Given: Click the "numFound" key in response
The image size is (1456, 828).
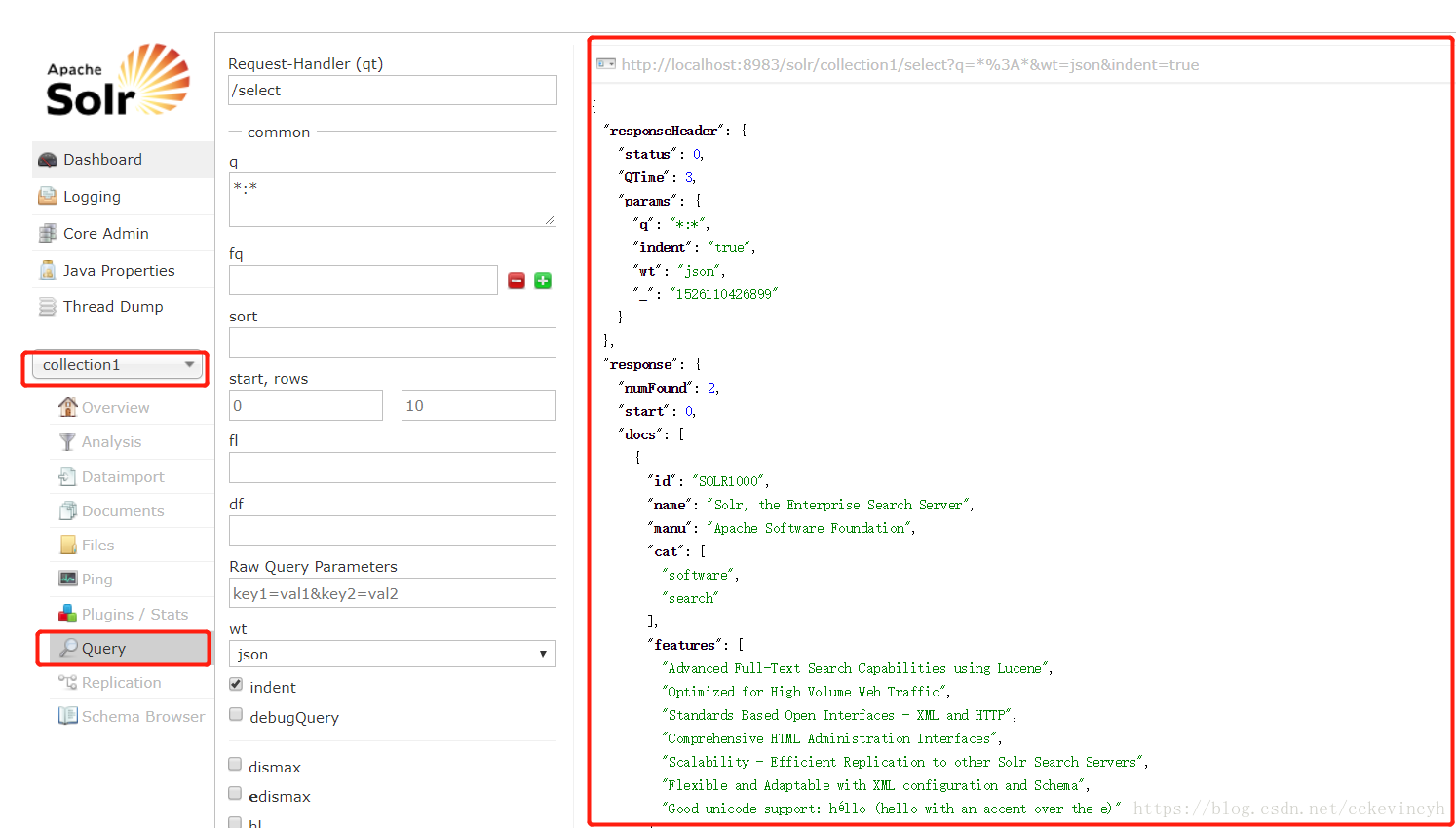Looking at the screenshot, I should pos(656,388).
